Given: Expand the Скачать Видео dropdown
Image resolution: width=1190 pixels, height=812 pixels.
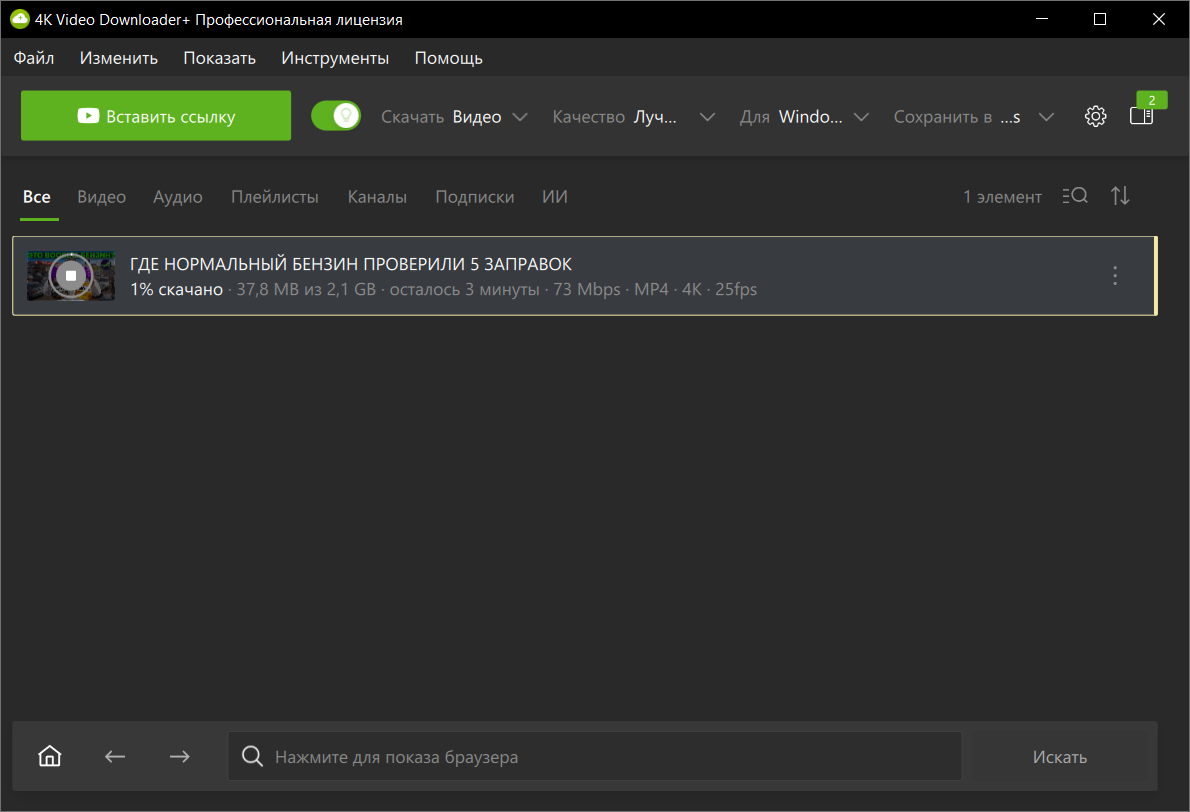Looking at the screenshot, I should (454, 117).
